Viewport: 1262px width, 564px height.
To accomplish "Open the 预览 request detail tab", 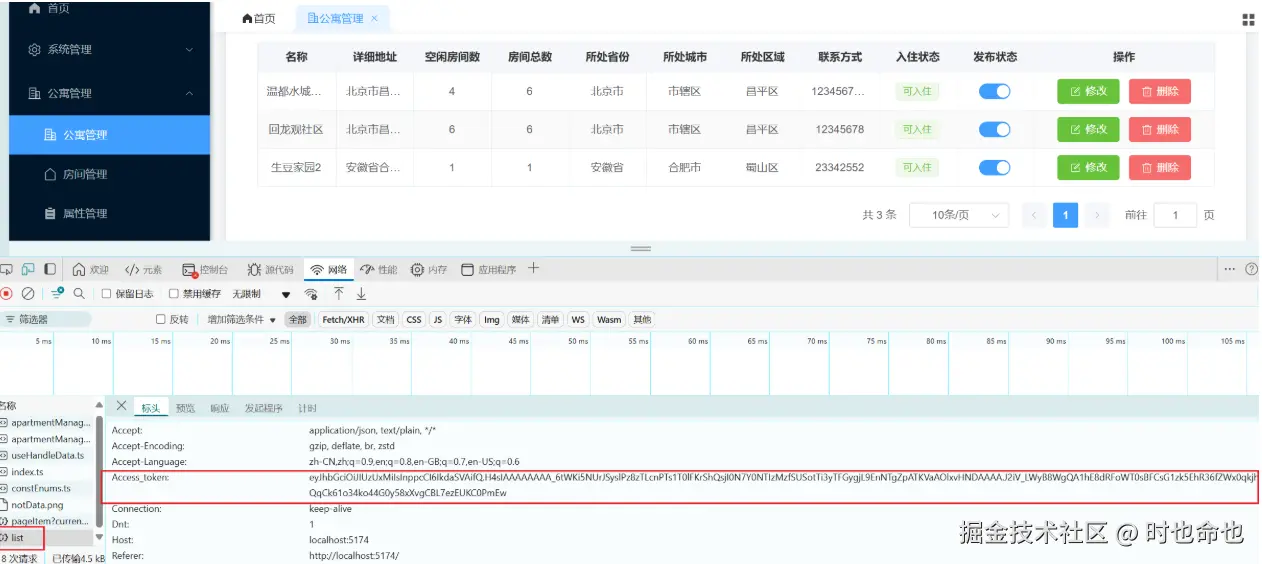I will 185,408.
